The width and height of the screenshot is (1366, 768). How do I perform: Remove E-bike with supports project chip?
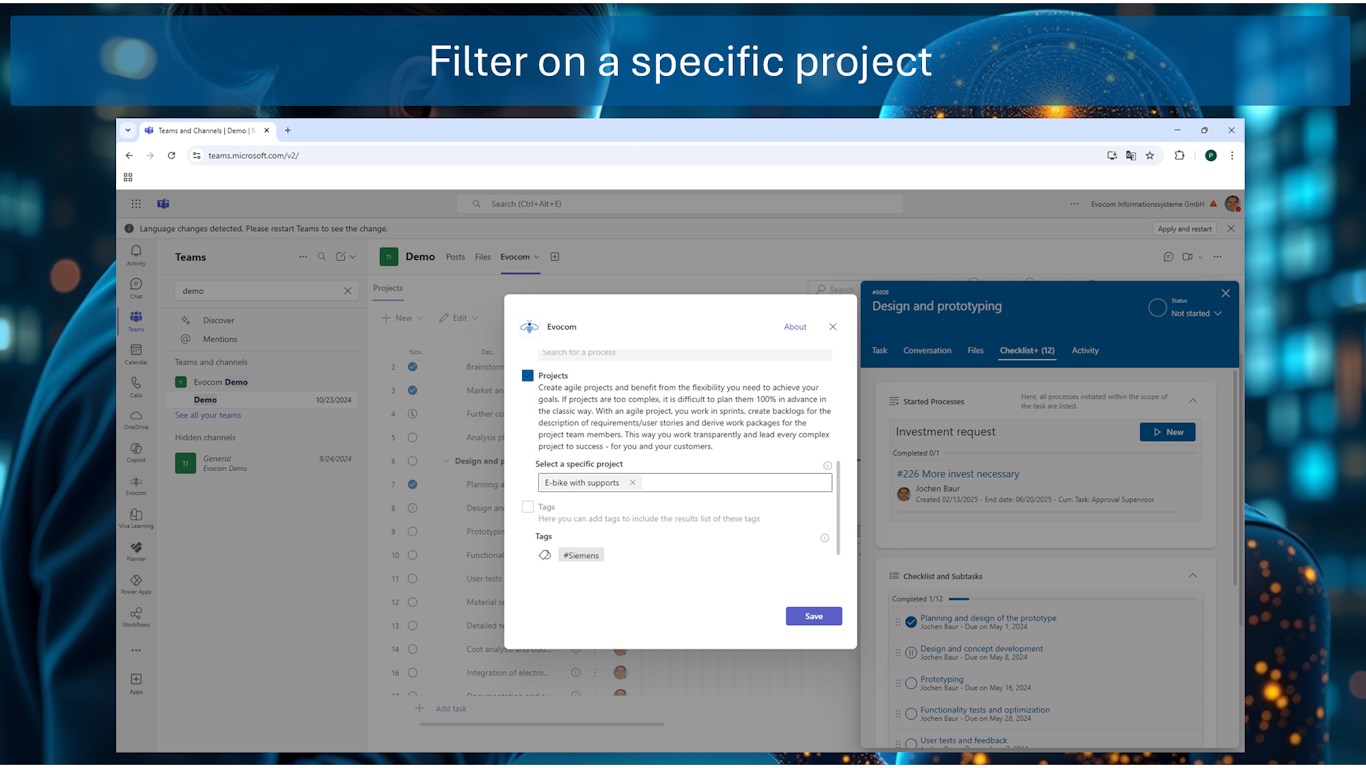coord(632,483)
